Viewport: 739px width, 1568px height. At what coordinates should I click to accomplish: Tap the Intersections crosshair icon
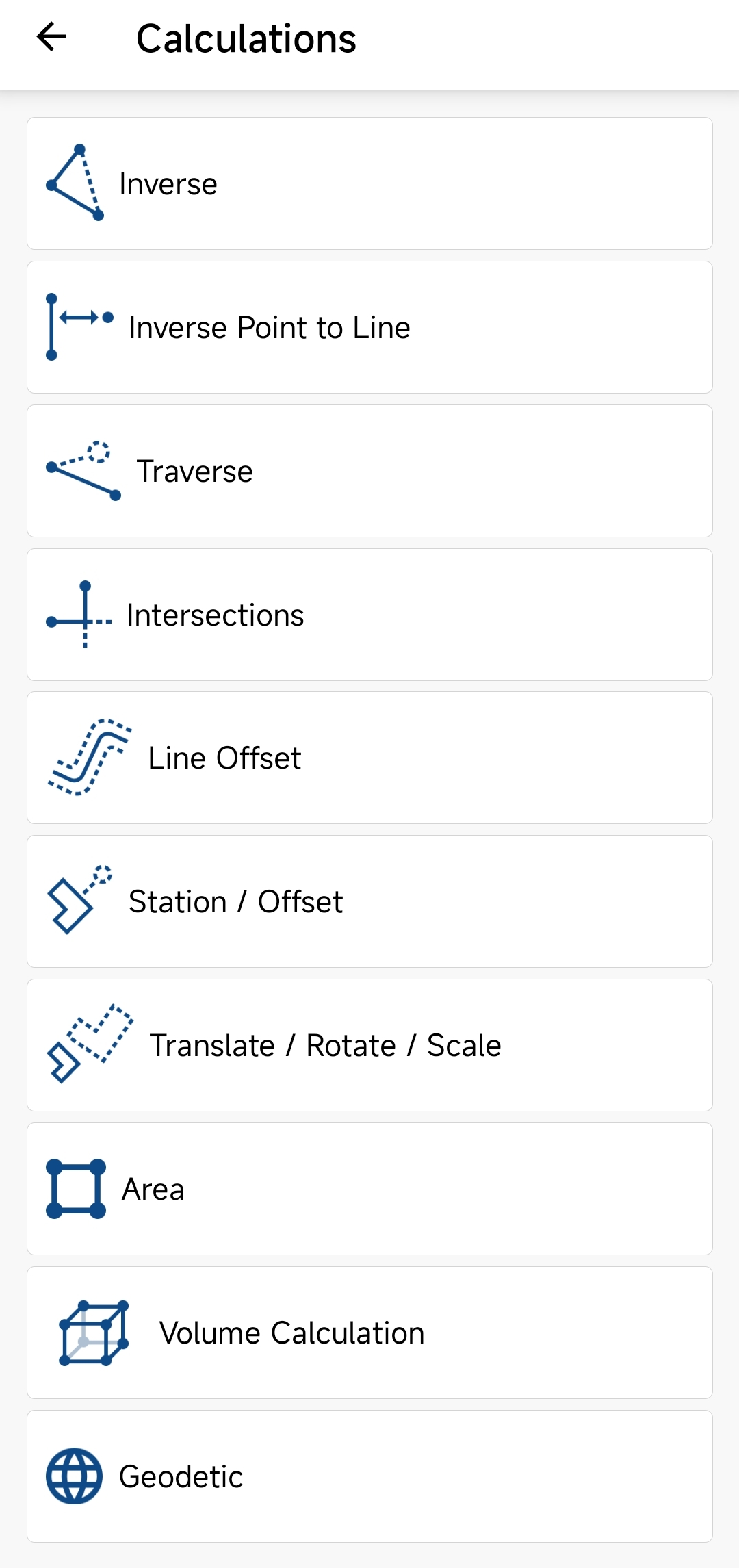coord(79,615)
